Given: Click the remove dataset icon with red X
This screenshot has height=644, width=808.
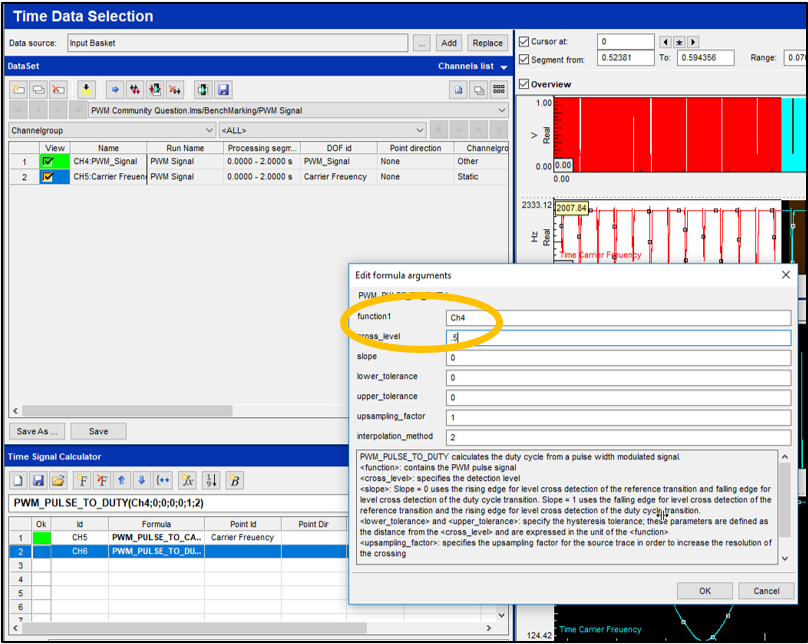Looking at the screenshot, I should pyautogui.click(x=58, y=90).
